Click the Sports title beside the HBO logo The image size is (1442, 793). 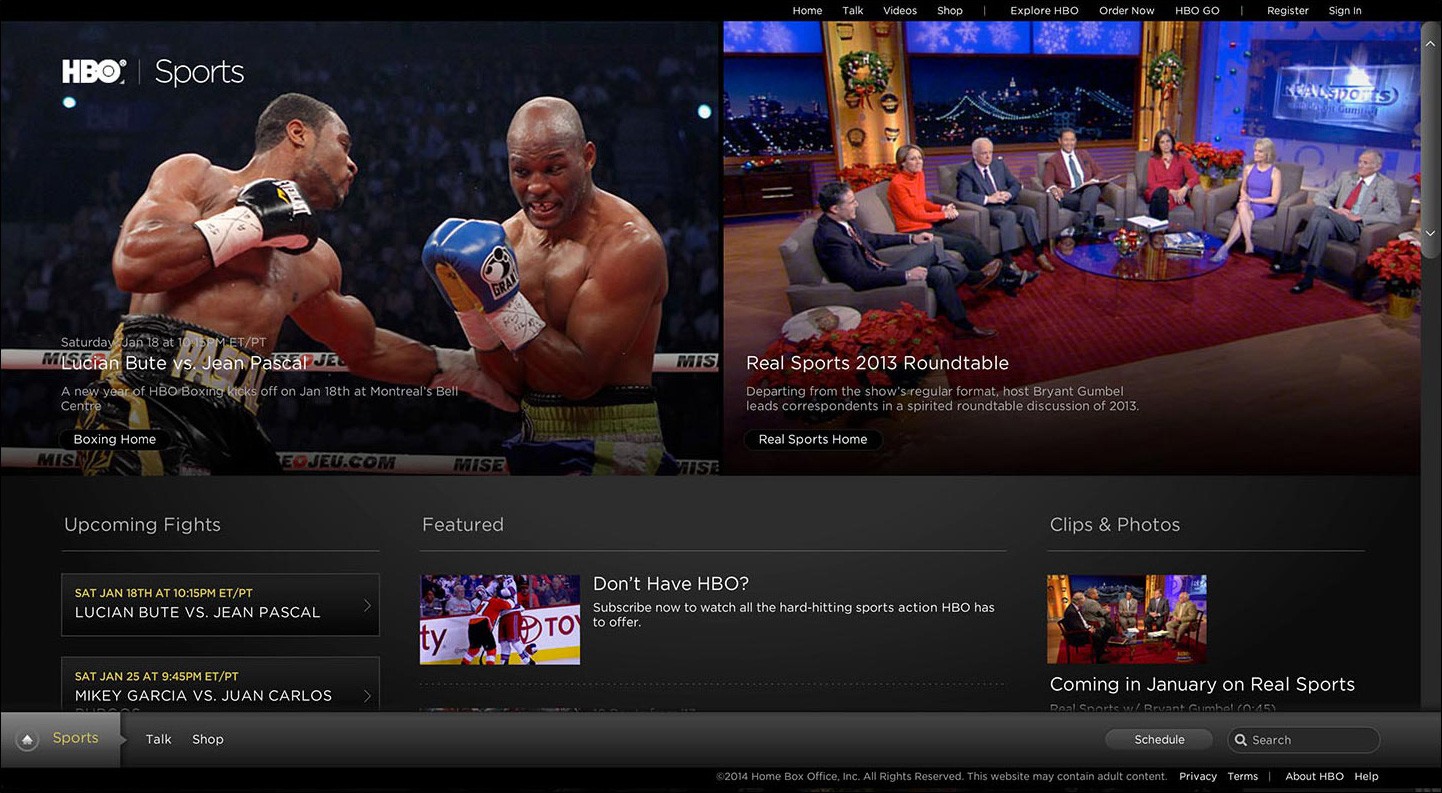(x=200, y=72)
